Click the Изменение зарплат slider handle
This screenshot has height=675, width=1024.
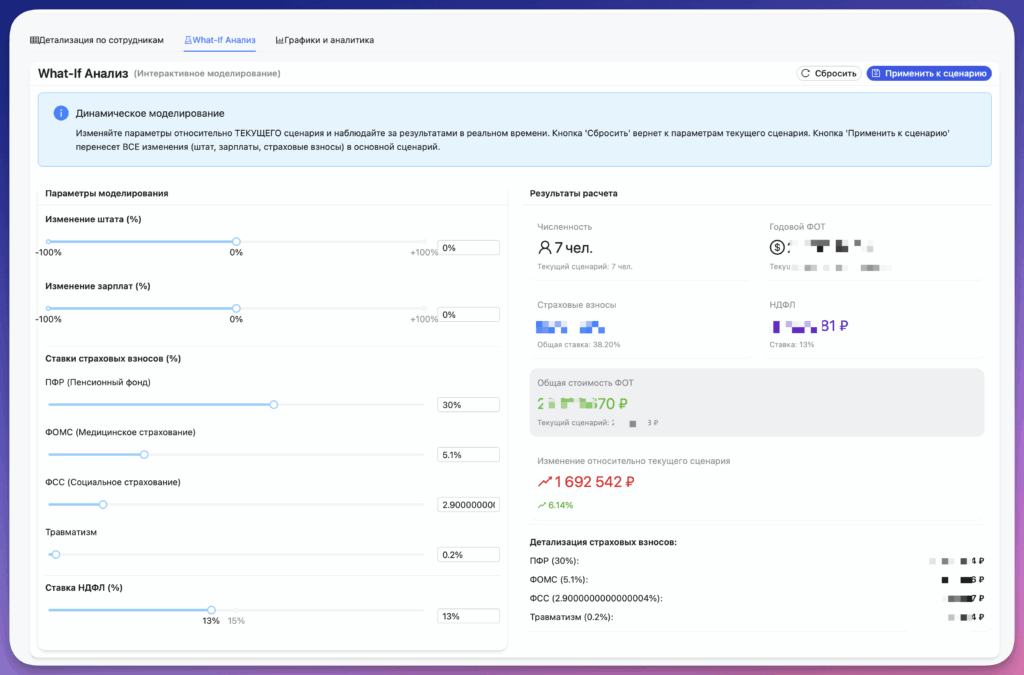click(x=236, y=308)
